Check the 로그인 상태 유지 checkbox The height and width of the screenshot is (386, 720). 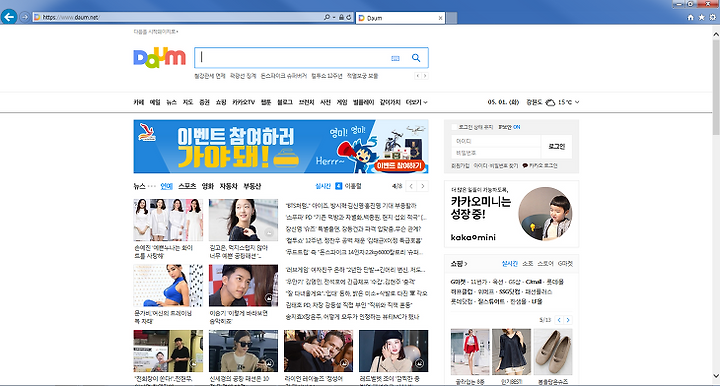pos(455,127)
